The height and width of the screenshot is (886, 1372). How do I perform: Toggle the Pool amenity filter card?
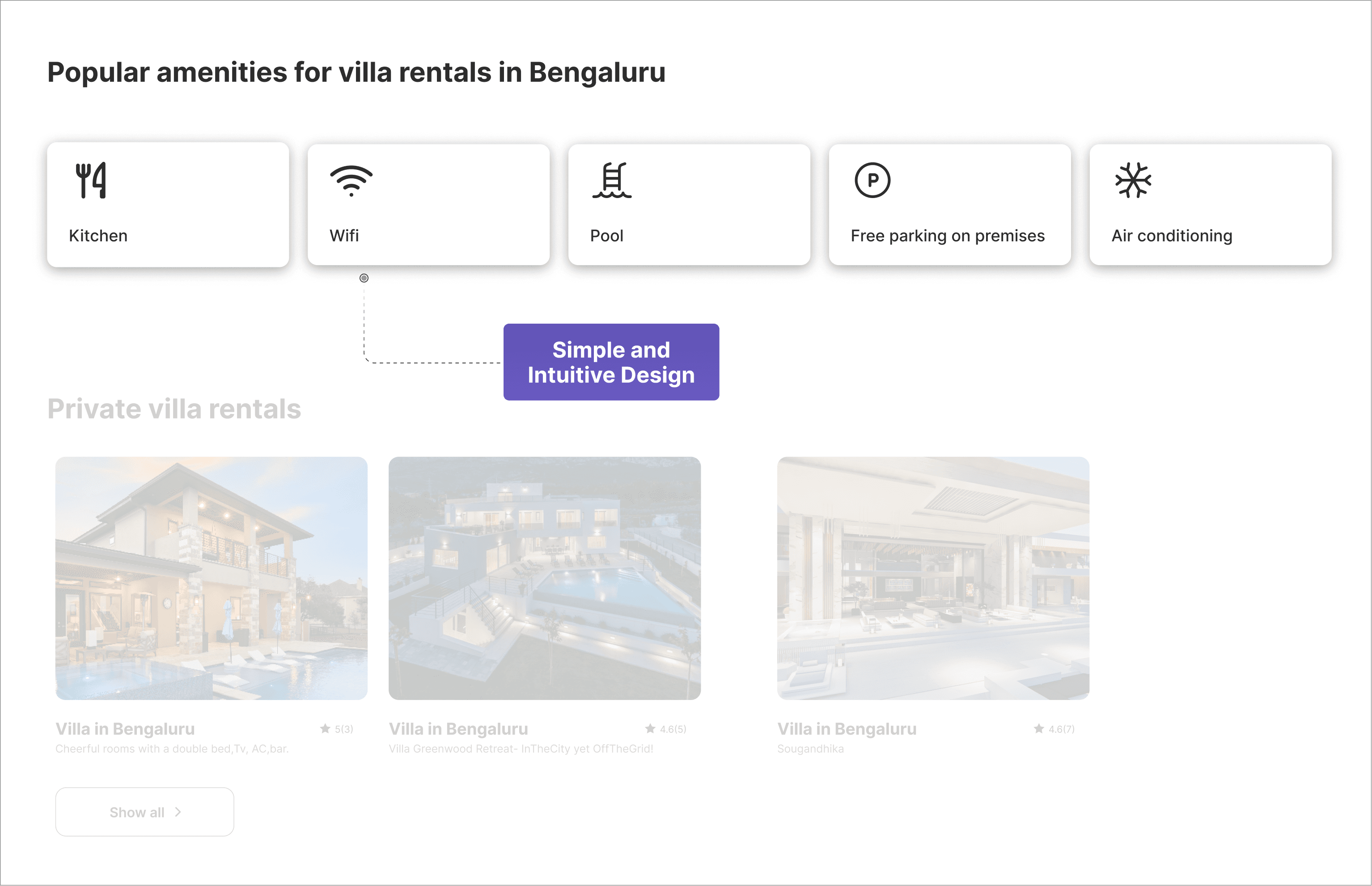[689, 204]
